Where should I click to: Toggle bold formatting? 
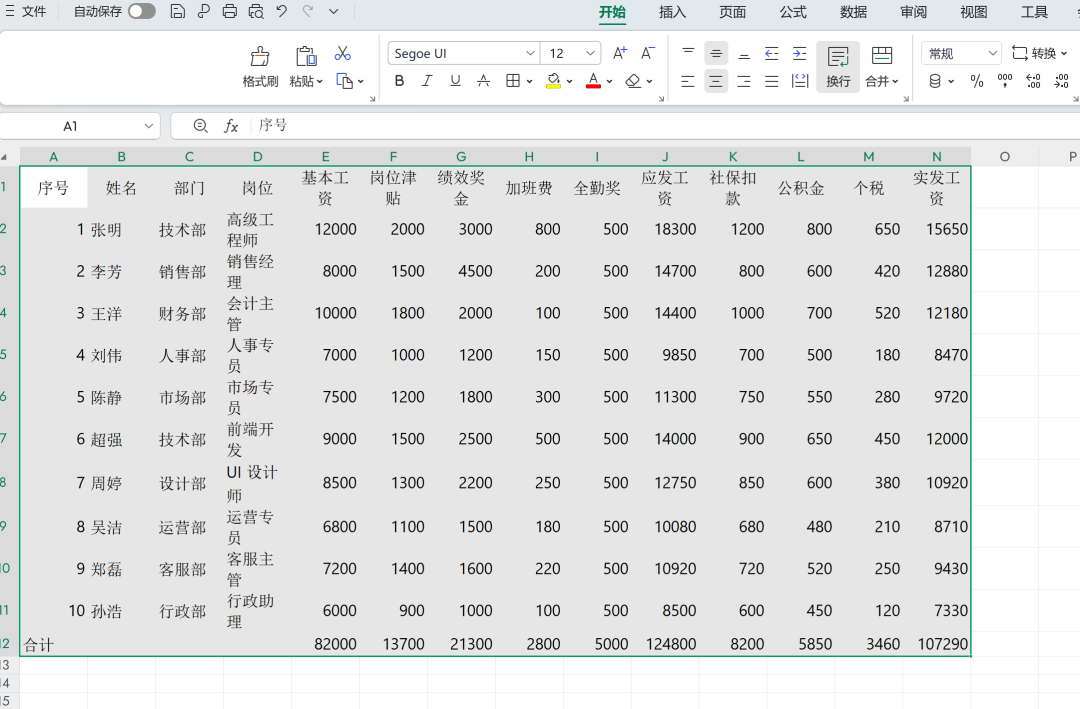point(400,81)
